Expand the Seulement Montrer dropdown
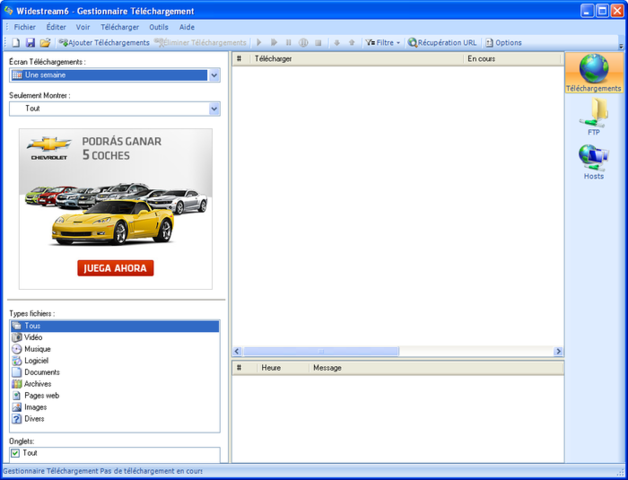 [214, 108]
